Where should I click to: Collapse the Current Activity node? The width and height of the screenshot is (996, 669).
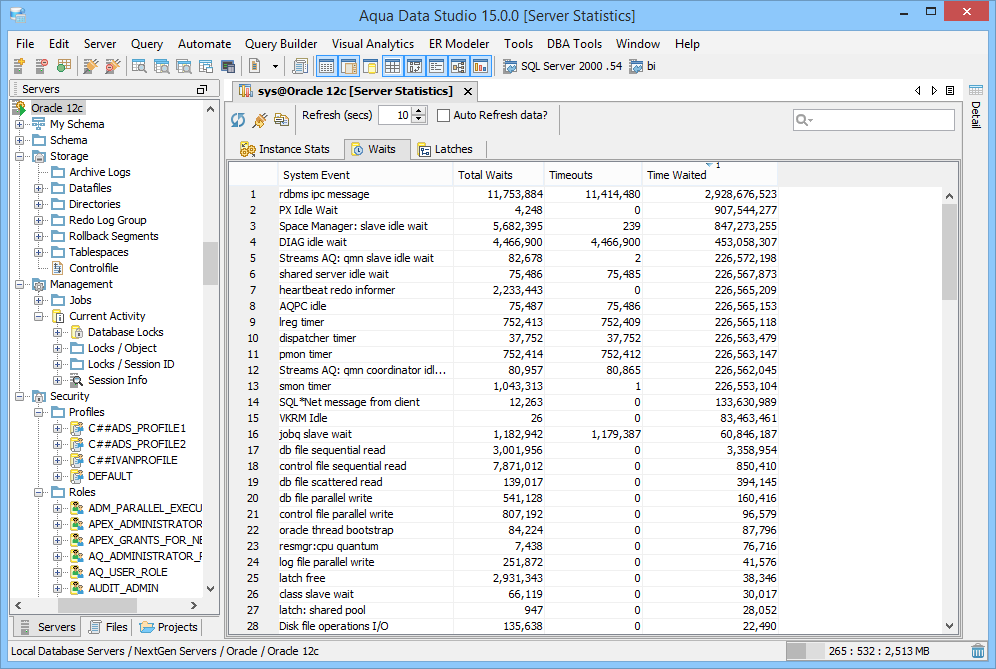pos(39,316)
